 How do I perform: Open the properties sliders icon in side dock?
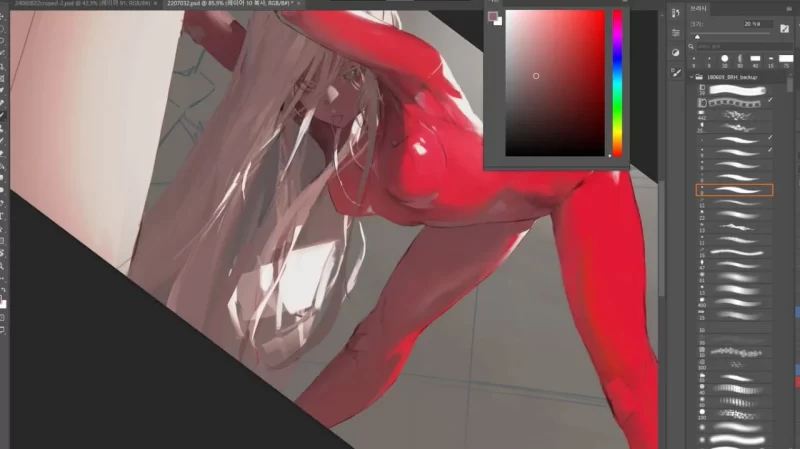point(676,33)
